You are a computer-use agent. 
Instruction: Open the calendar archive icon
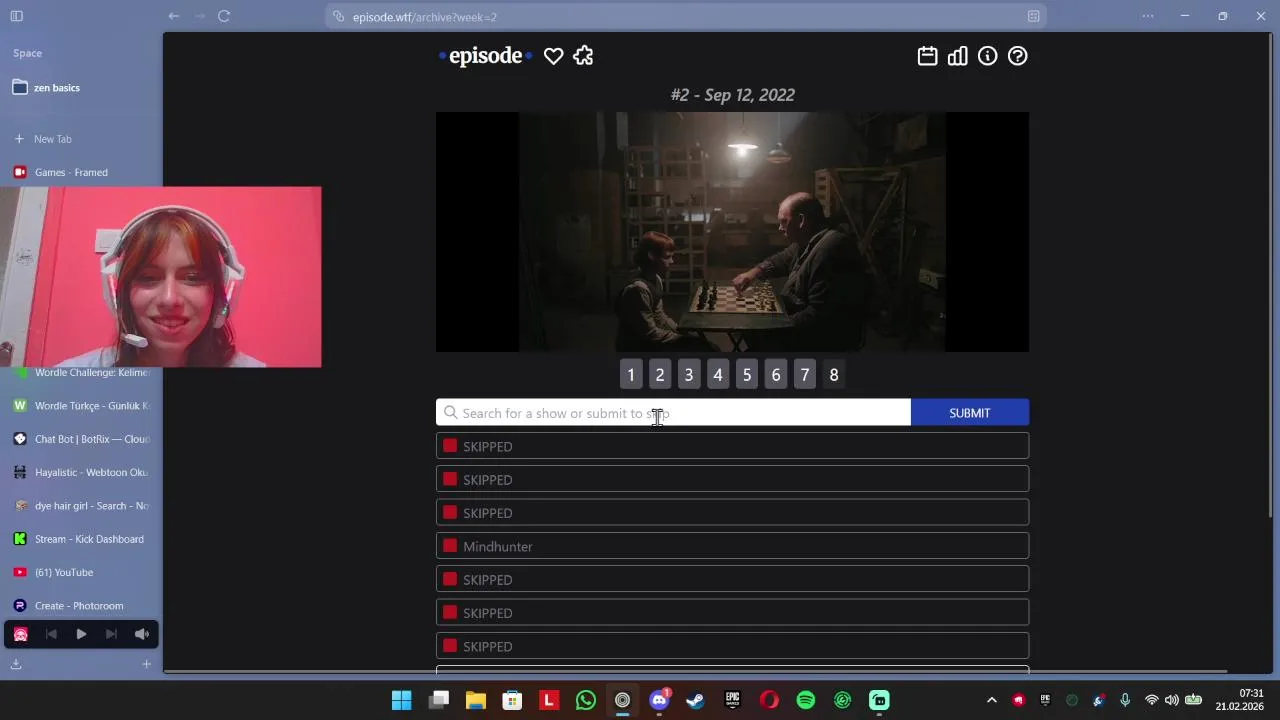(927, 57)
